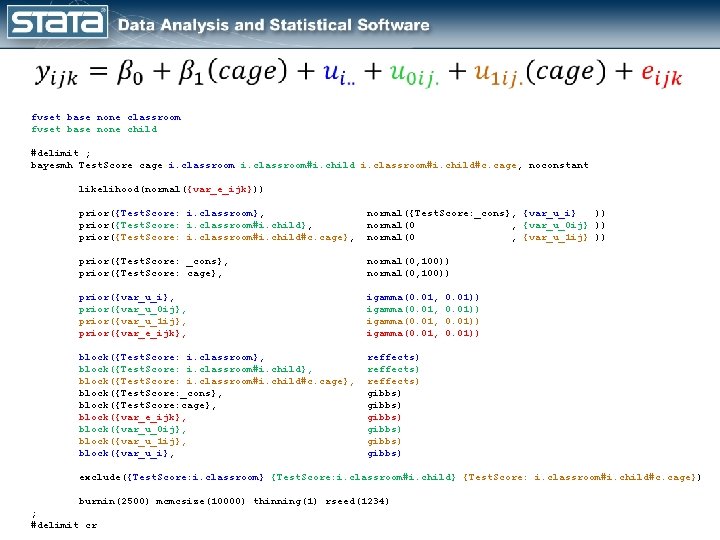Click 'prior({TestScore: i.classroom},' line
The height and width of the screenshot is (540, 720).
coord(171,213)
